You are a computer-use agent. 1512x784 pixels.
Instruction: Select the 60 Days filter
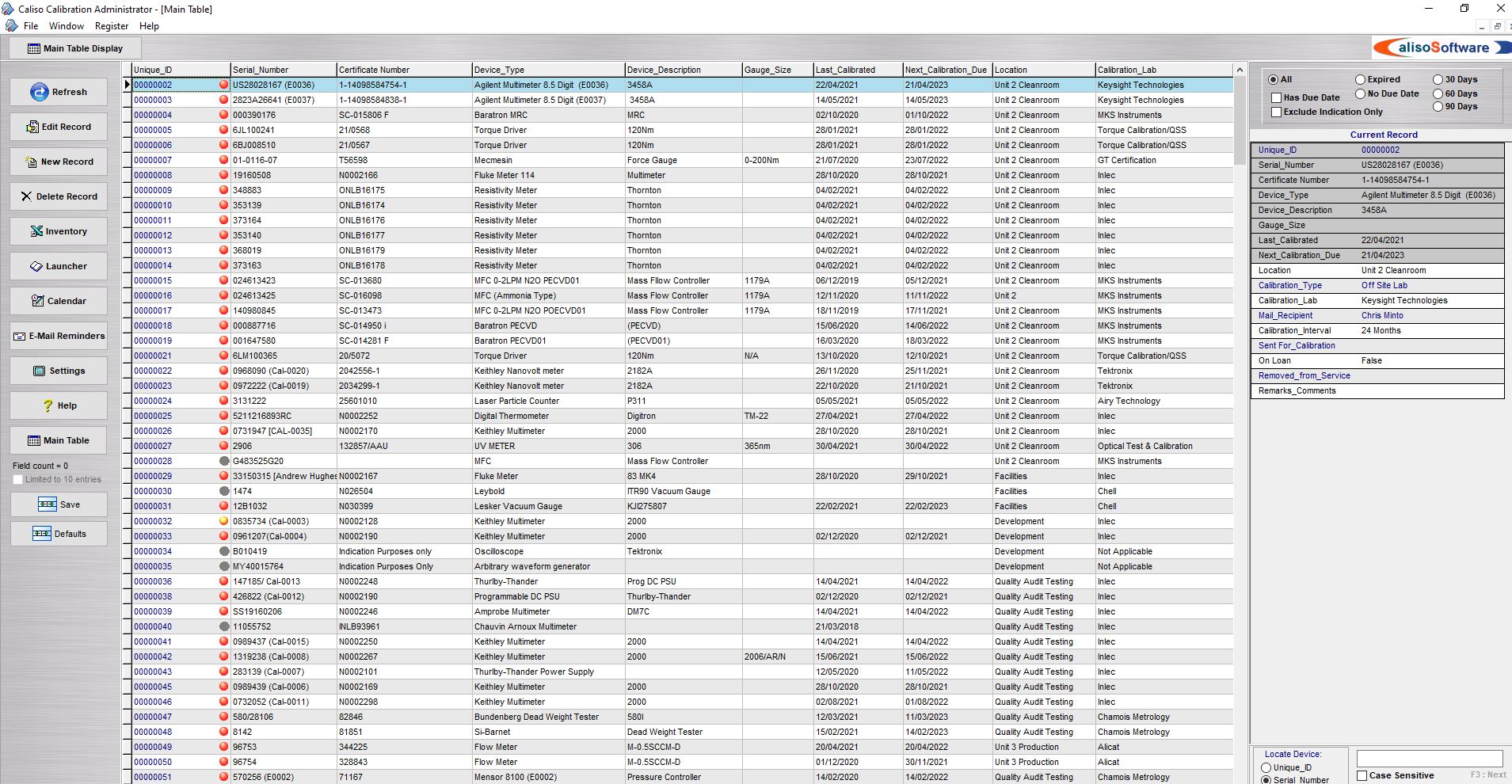pyautogui.click(x=1438, y=93)
